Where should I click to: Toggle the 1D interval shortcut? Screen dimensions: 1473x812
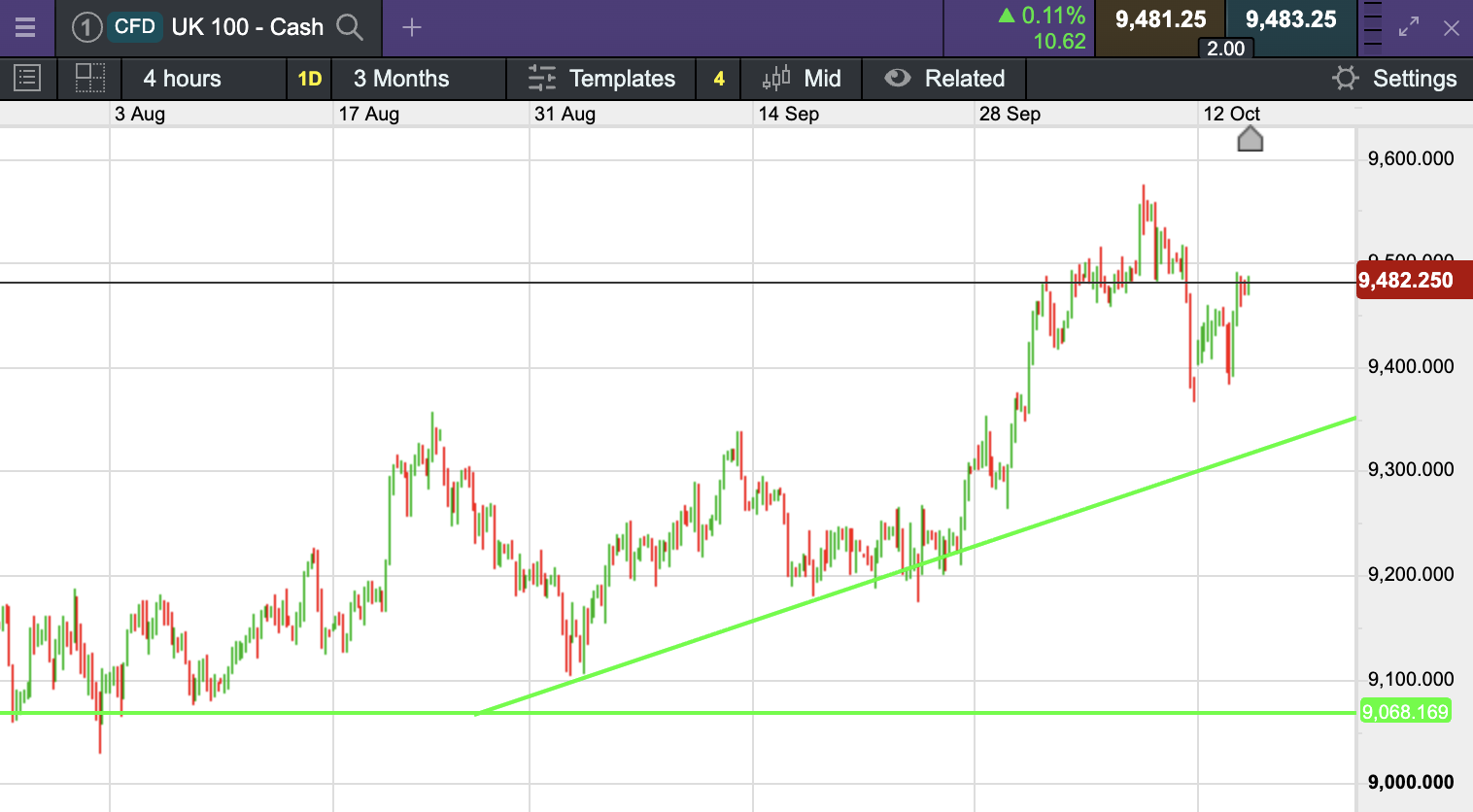(309, 79)
